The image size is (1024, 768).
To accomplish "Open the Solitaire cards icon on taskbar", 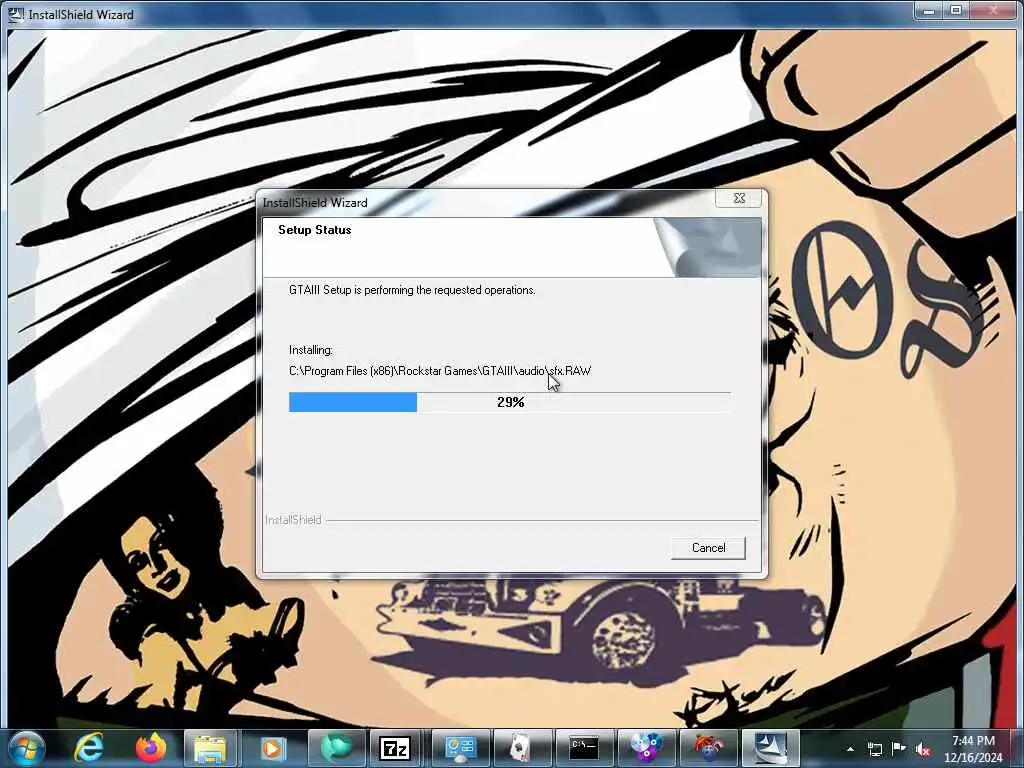I will click(520, 748).
